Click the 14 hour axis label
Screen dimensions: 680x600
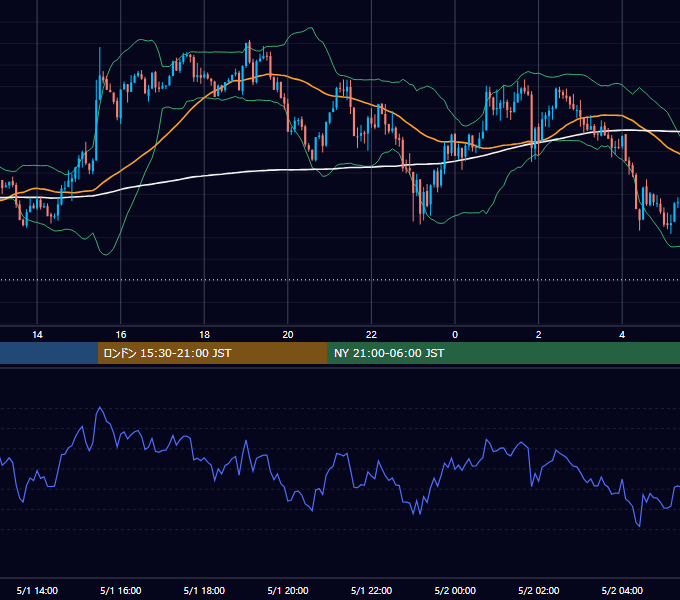point(37,335)
